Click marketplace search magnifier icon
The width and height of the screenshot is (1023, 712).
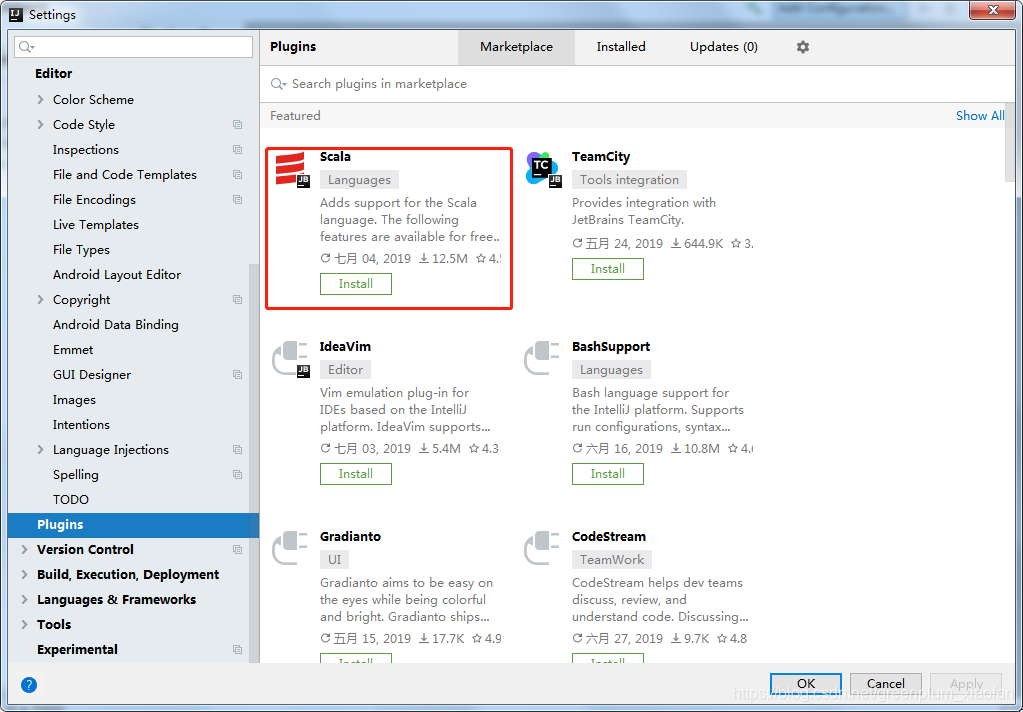(279, 84)
